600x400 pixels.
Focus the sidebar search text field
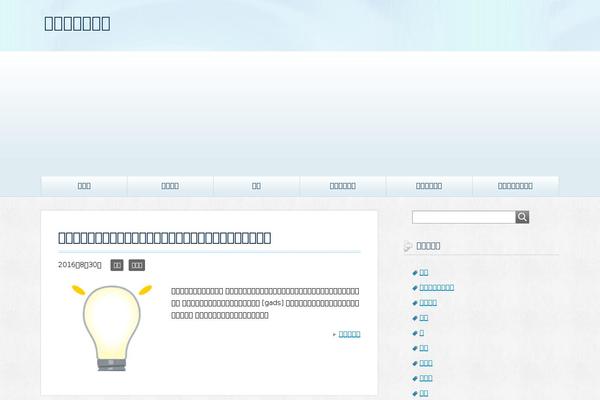(464, 217)
